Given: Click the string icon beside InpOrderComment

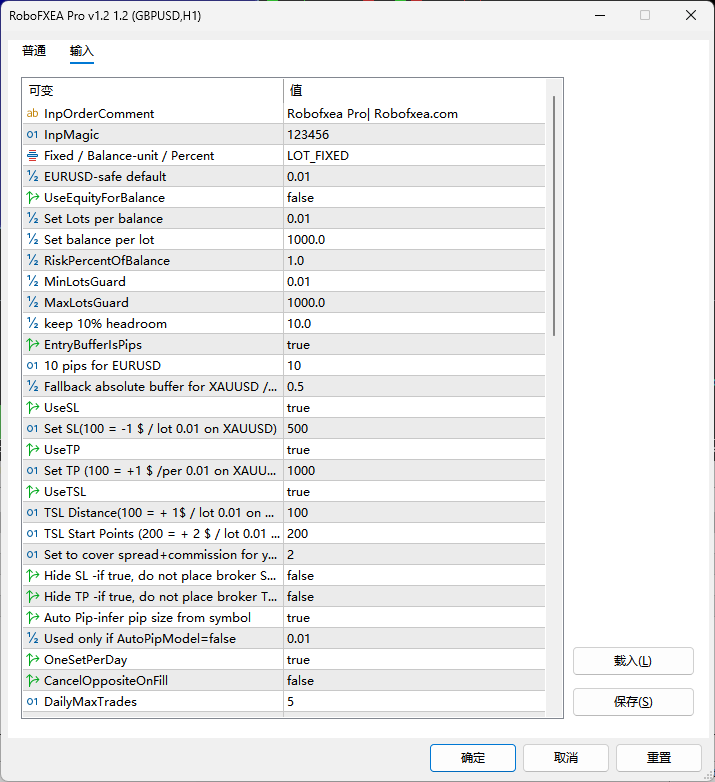Looking at the screenshot, I should tap(32, 114).
